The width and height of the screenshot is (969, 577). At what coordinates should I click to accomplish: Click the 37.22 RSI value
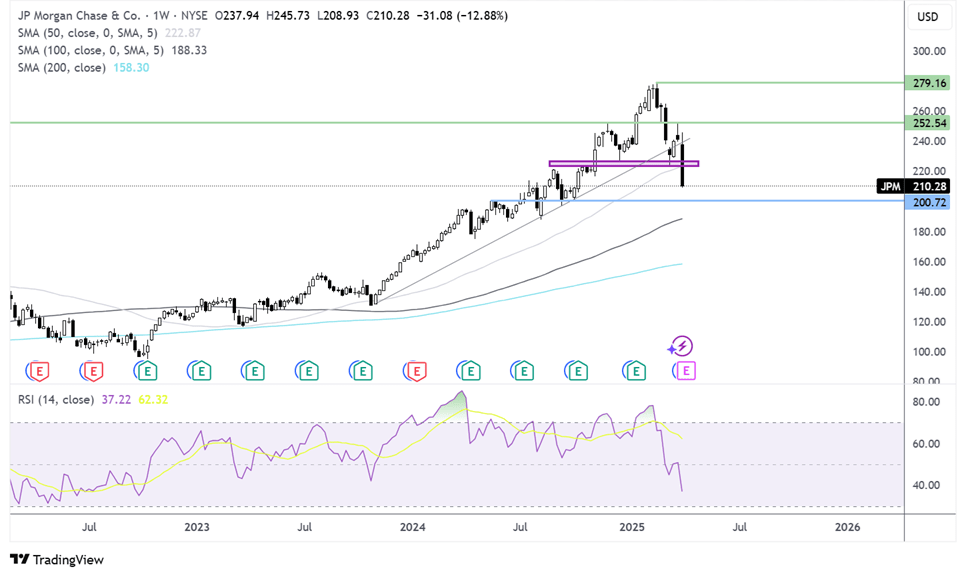point(116,400)
